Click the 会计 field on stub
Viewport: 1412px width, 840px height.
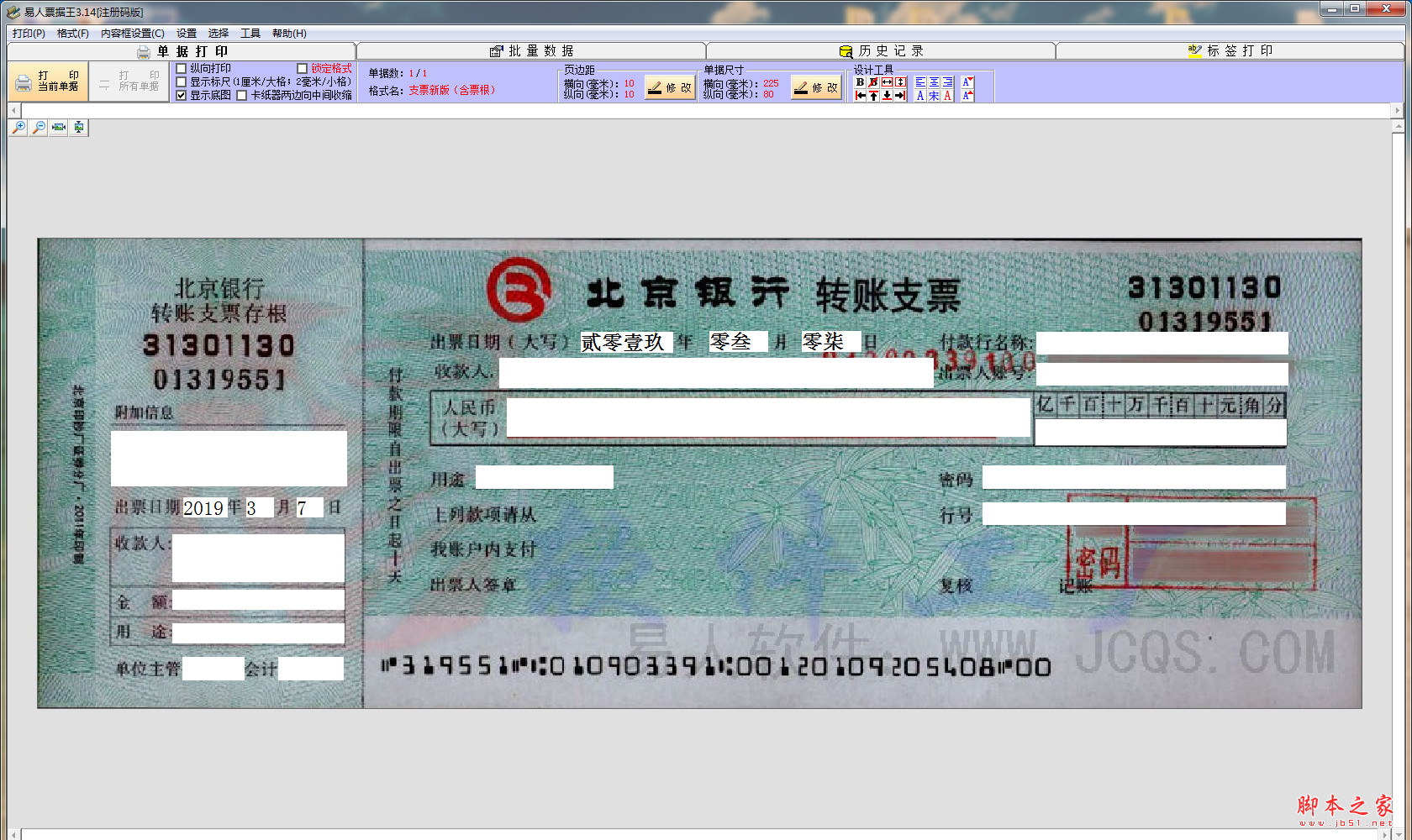click(311, 669)
